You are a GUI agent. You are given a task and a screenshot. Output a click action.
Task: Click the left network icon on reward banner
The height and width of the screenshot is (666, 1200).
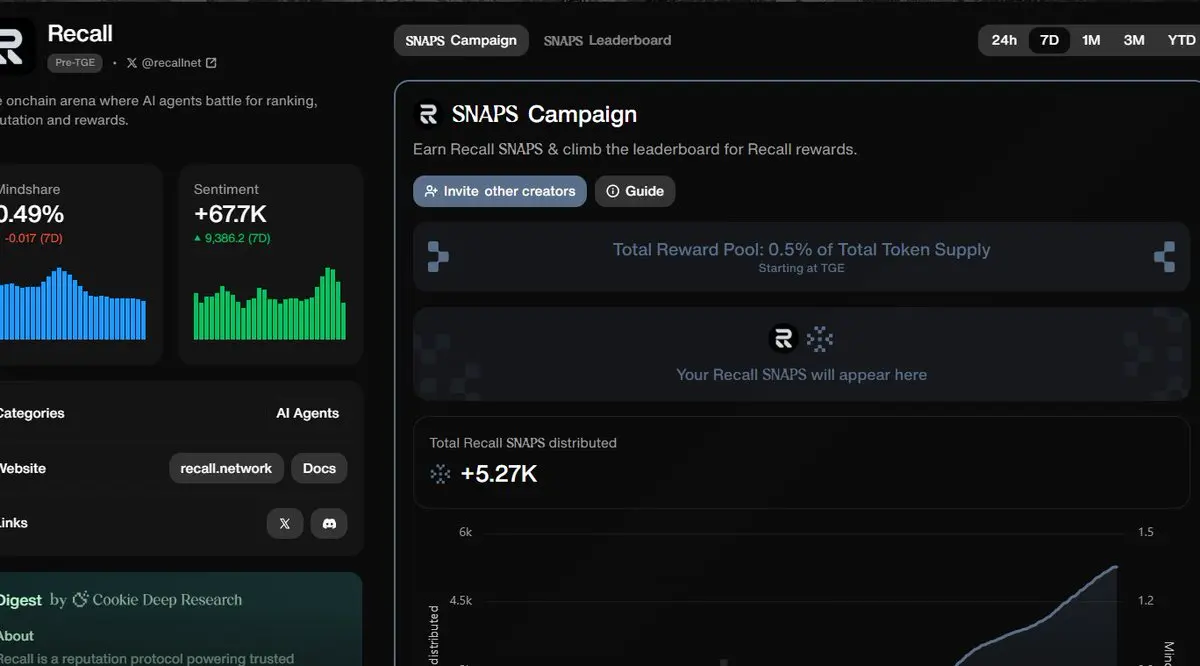pos(438,257)
